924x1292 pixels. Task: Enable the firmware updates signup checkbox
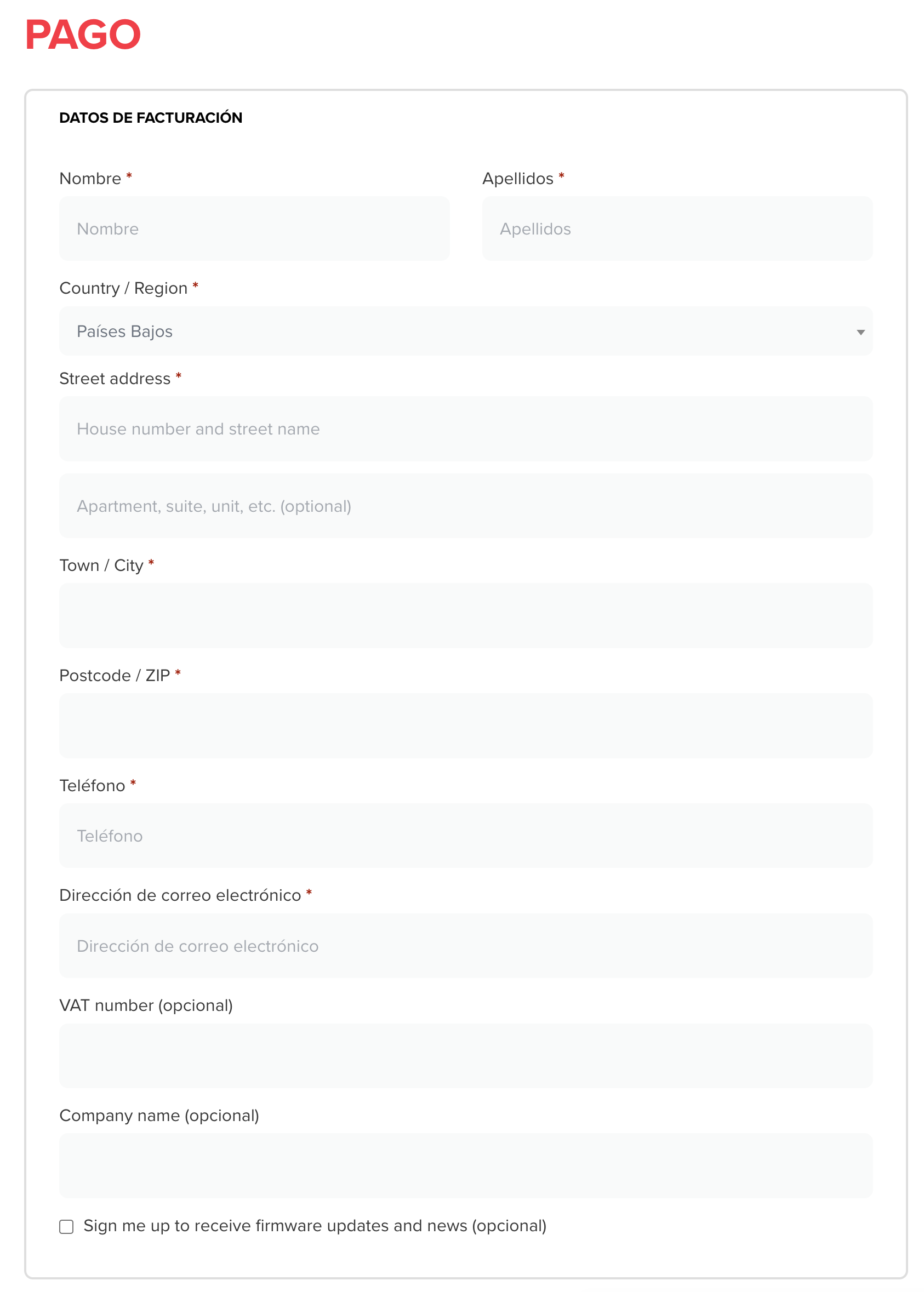pyautogui.click(x=66, y=1227)
